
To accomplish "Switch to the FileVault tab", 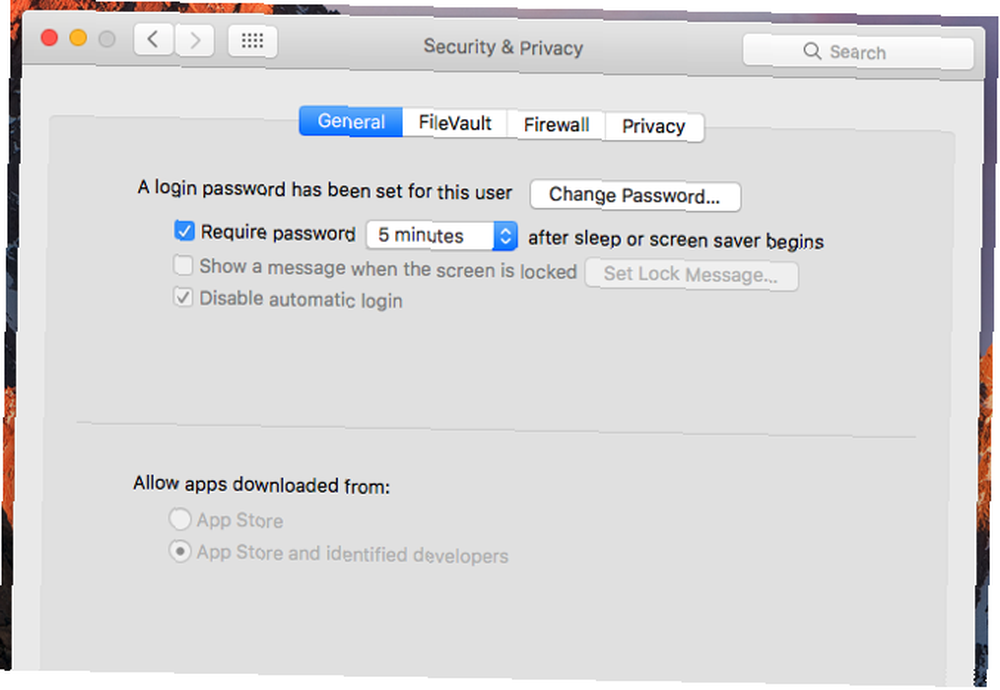I will pos(455,122).
